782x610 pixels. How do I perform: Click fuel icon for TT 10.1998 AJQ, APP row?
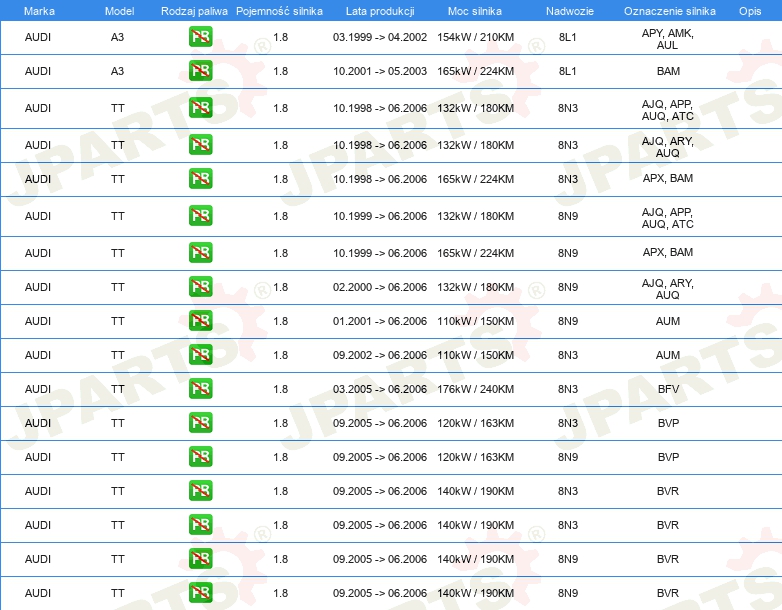[200, 108]
